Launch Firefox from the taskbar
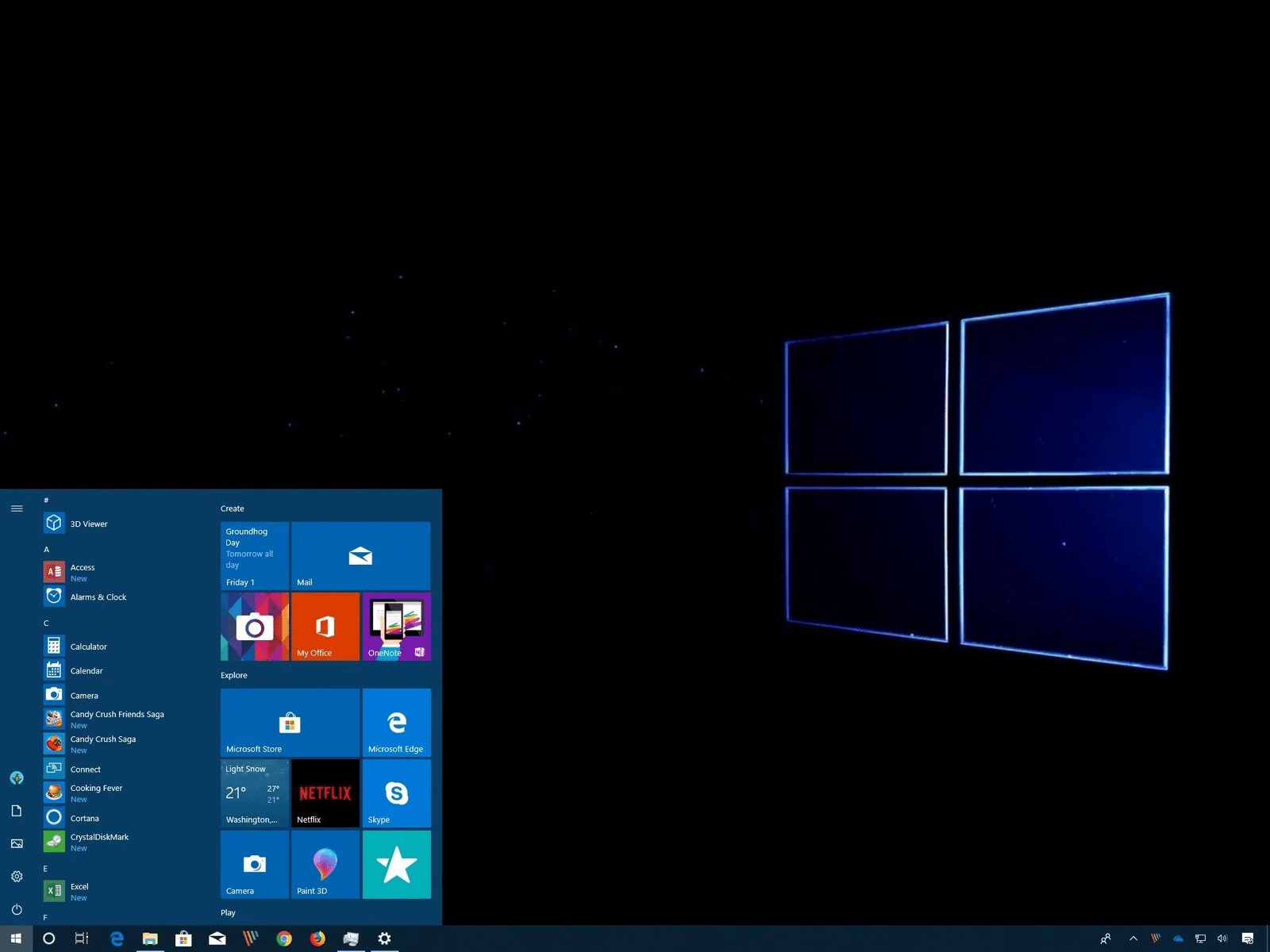The image size is (1270, 952). click(x=317, y=939)
